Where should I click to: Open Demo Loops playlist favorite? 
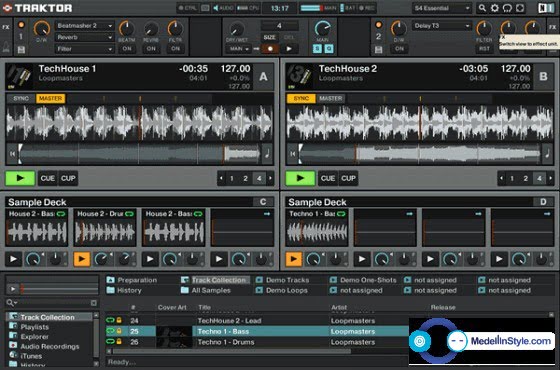point(282,290)
